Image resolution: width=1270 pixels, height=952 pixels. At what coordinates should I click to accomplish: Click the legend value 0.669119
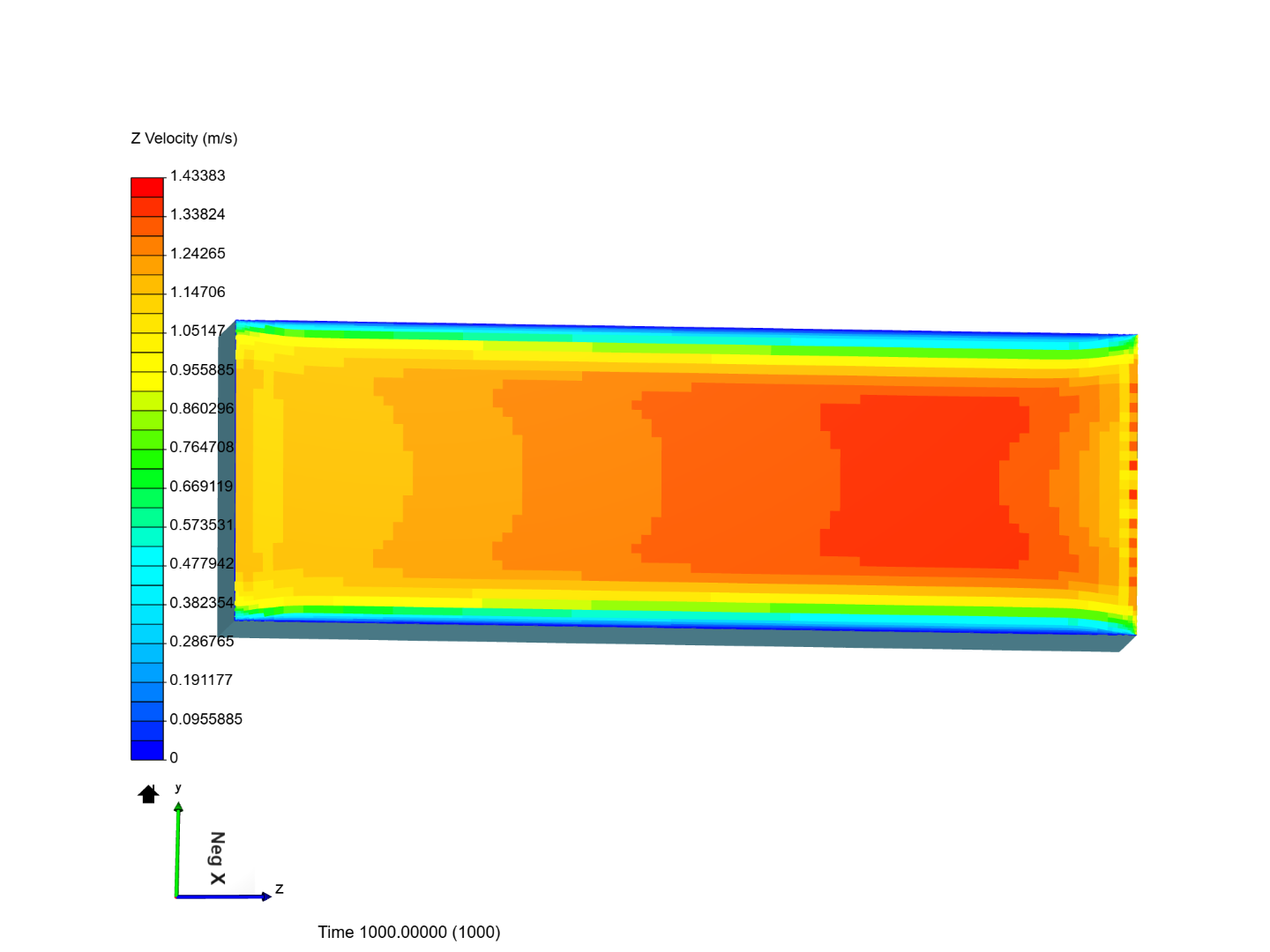[202, 486]
